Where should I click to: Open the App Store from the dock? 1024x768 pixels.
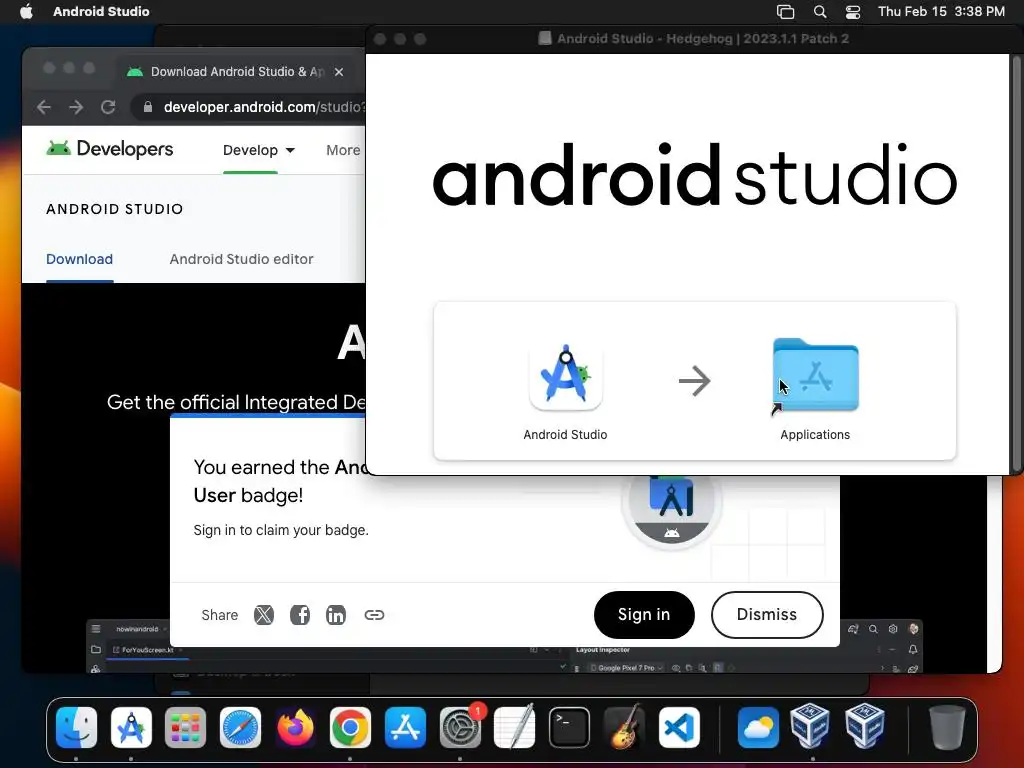click(x=405, y=728)
